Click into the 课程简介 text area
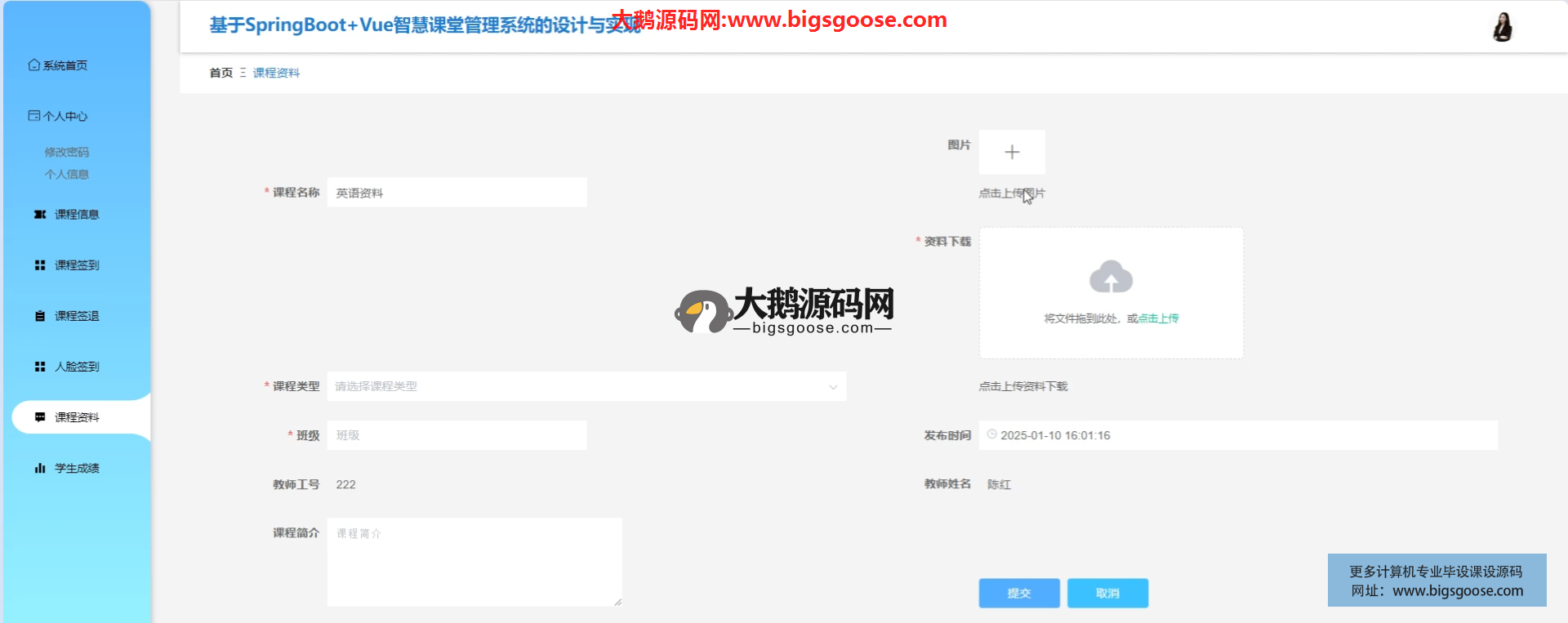This screenshot has width=1568, height=623. click(x=474, y=562)
